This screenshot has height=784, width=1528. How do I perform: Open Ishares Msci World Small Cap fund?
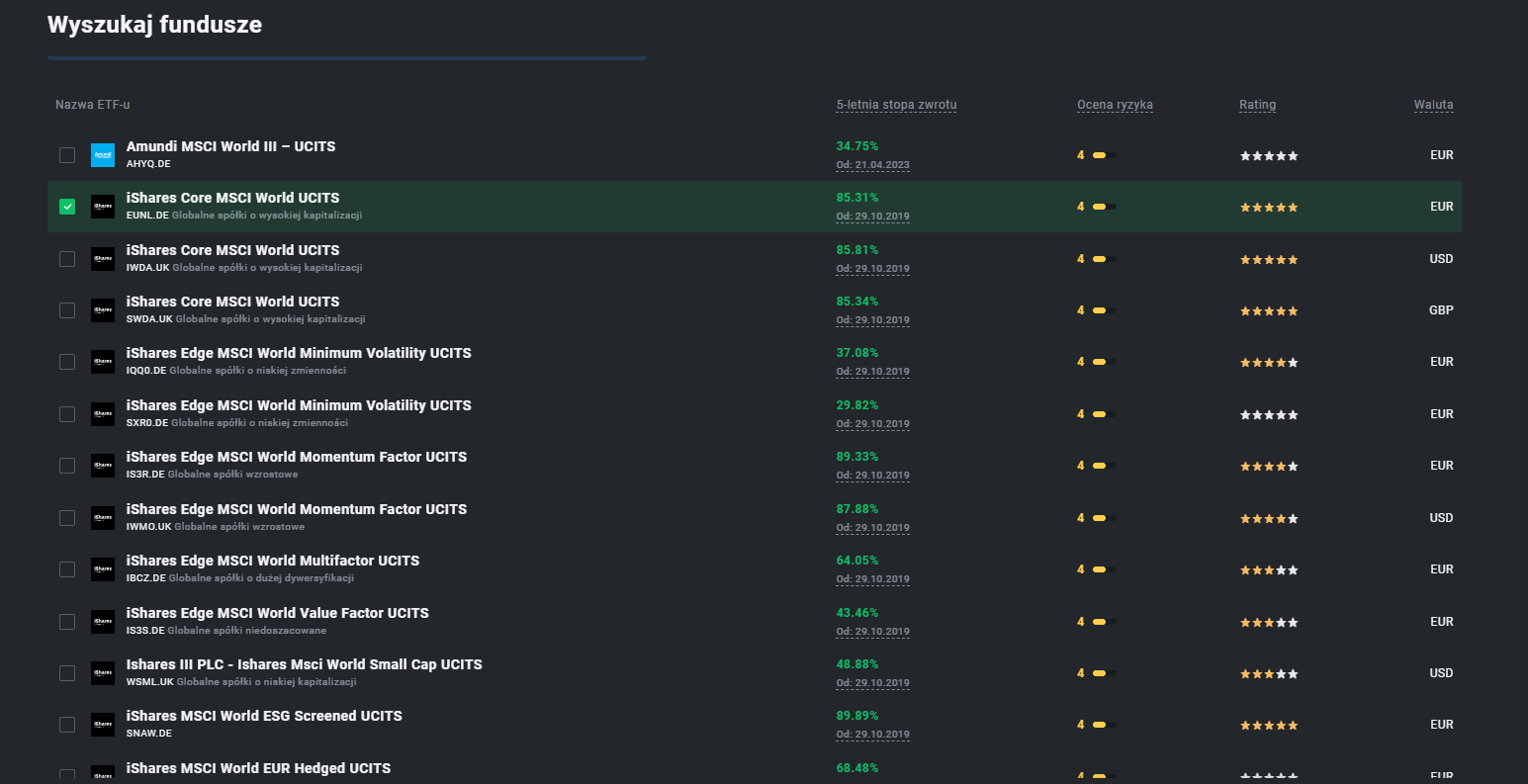point(304,664)
